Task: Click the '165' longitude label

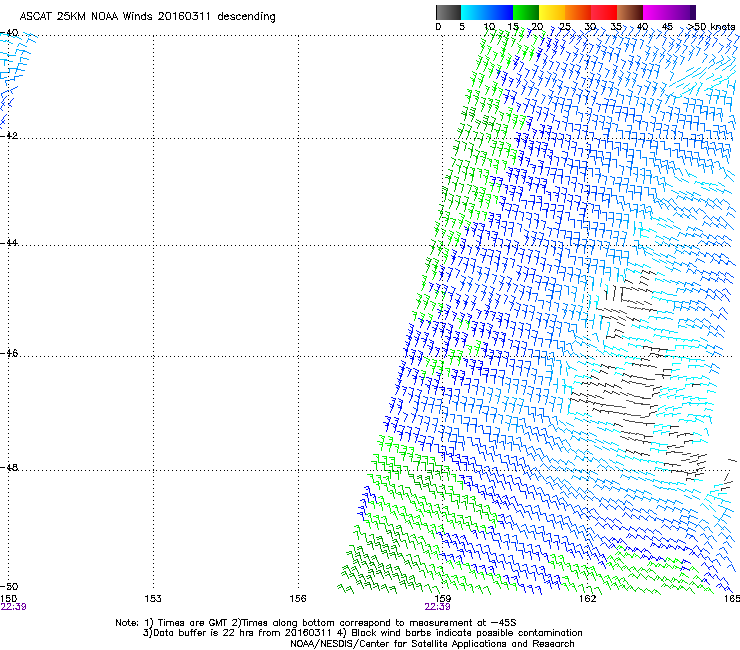Action: point(732,599)
